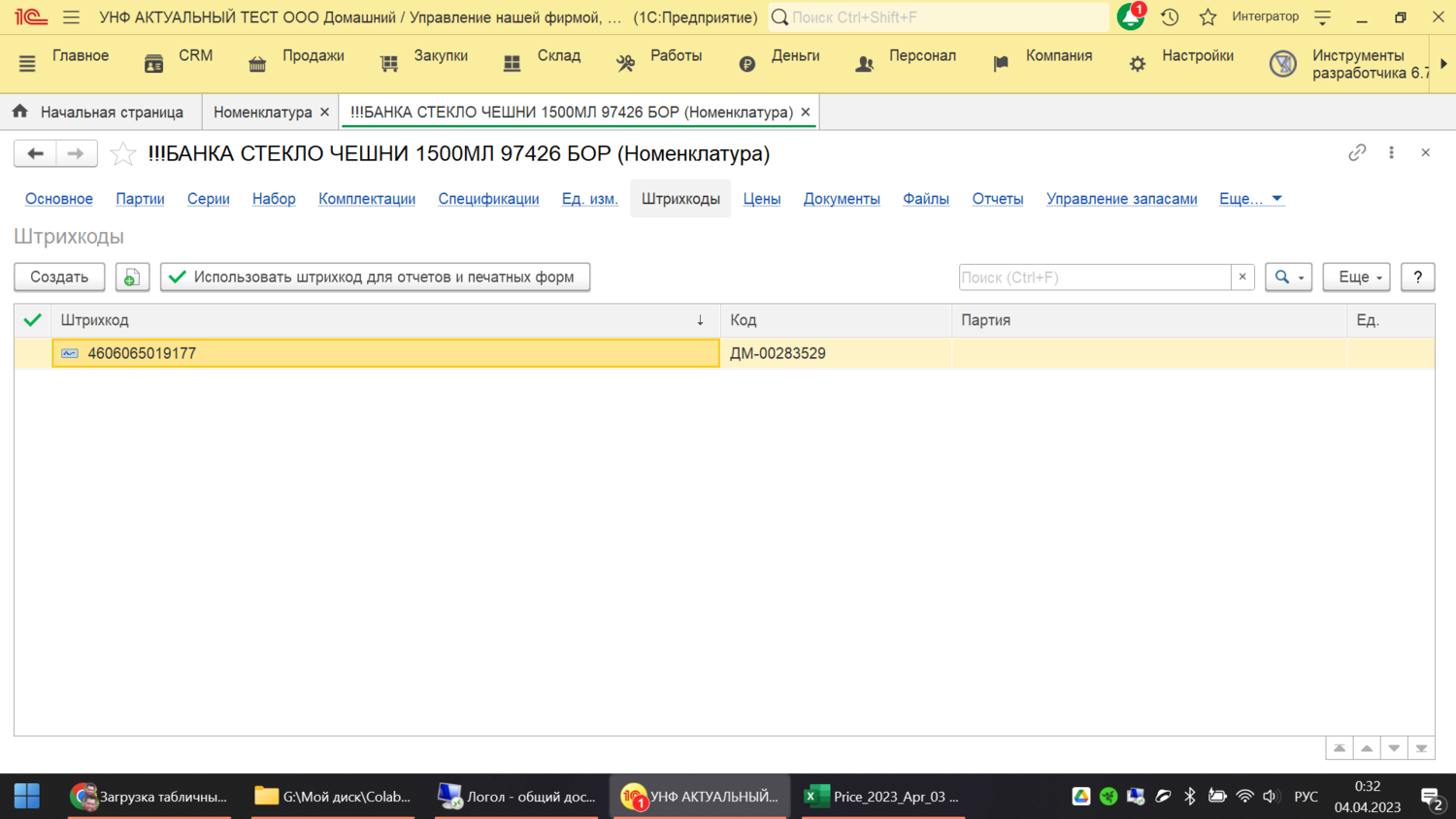Open the history clock icon
The height and width of the screenshot is (819, 1456).
click(x=1170, y=17)
